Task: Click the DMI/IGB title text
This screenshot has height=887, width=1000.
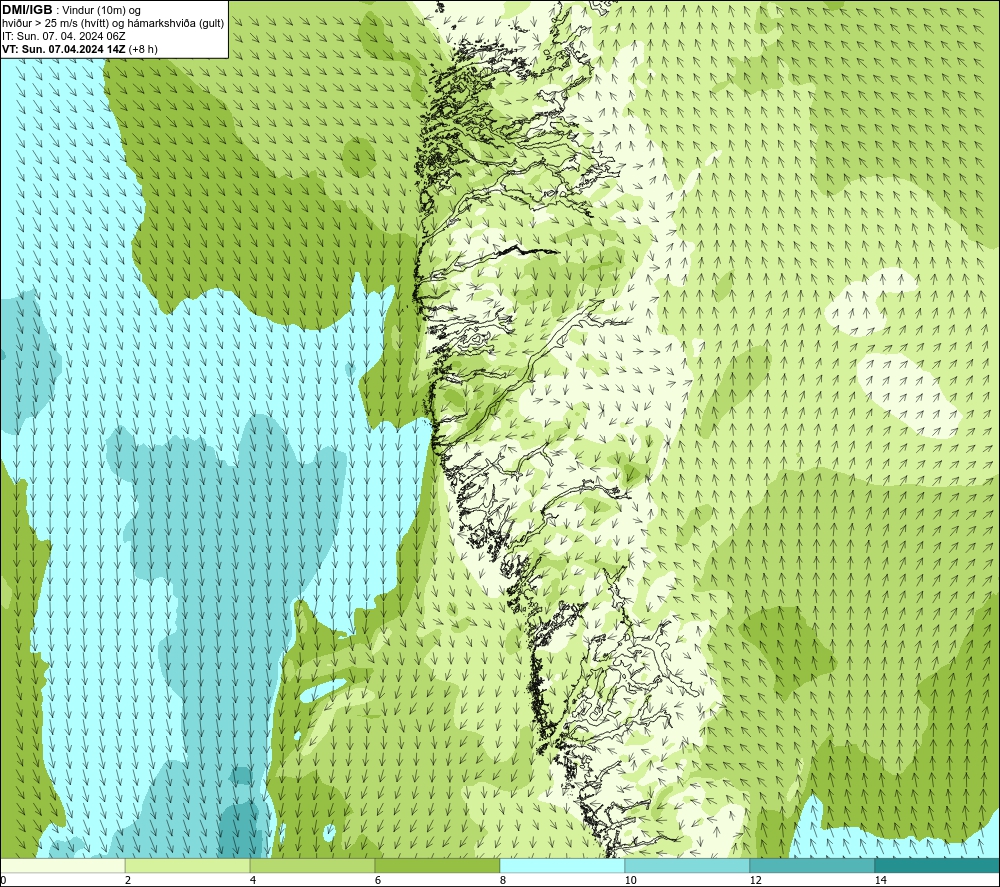Action: 27,10
